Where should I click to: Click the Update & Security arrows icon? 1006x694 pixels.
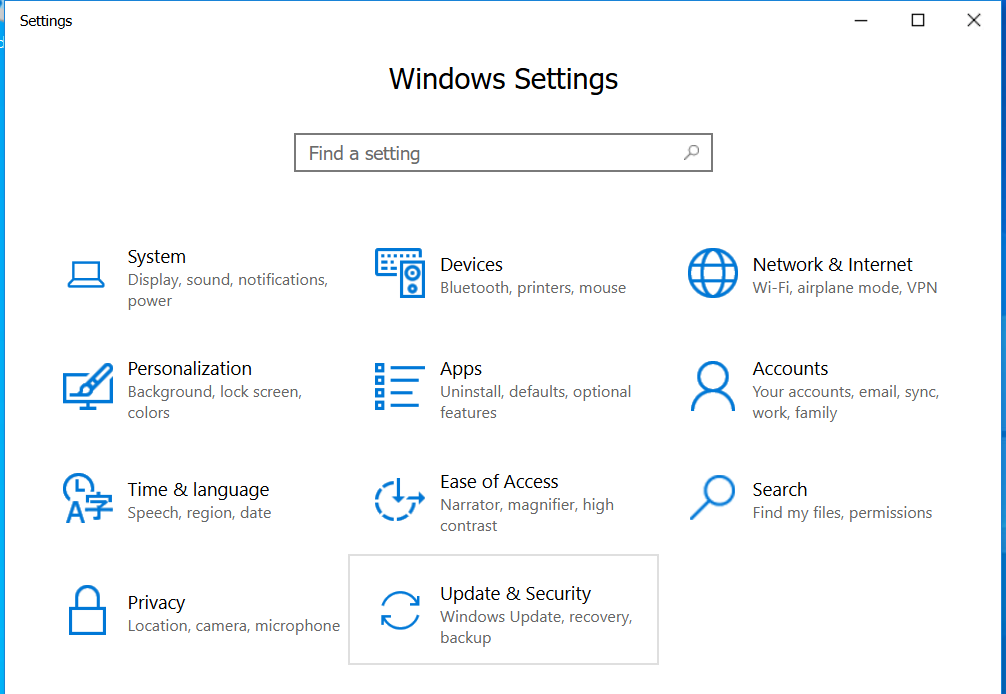click(x=400, y=610)
